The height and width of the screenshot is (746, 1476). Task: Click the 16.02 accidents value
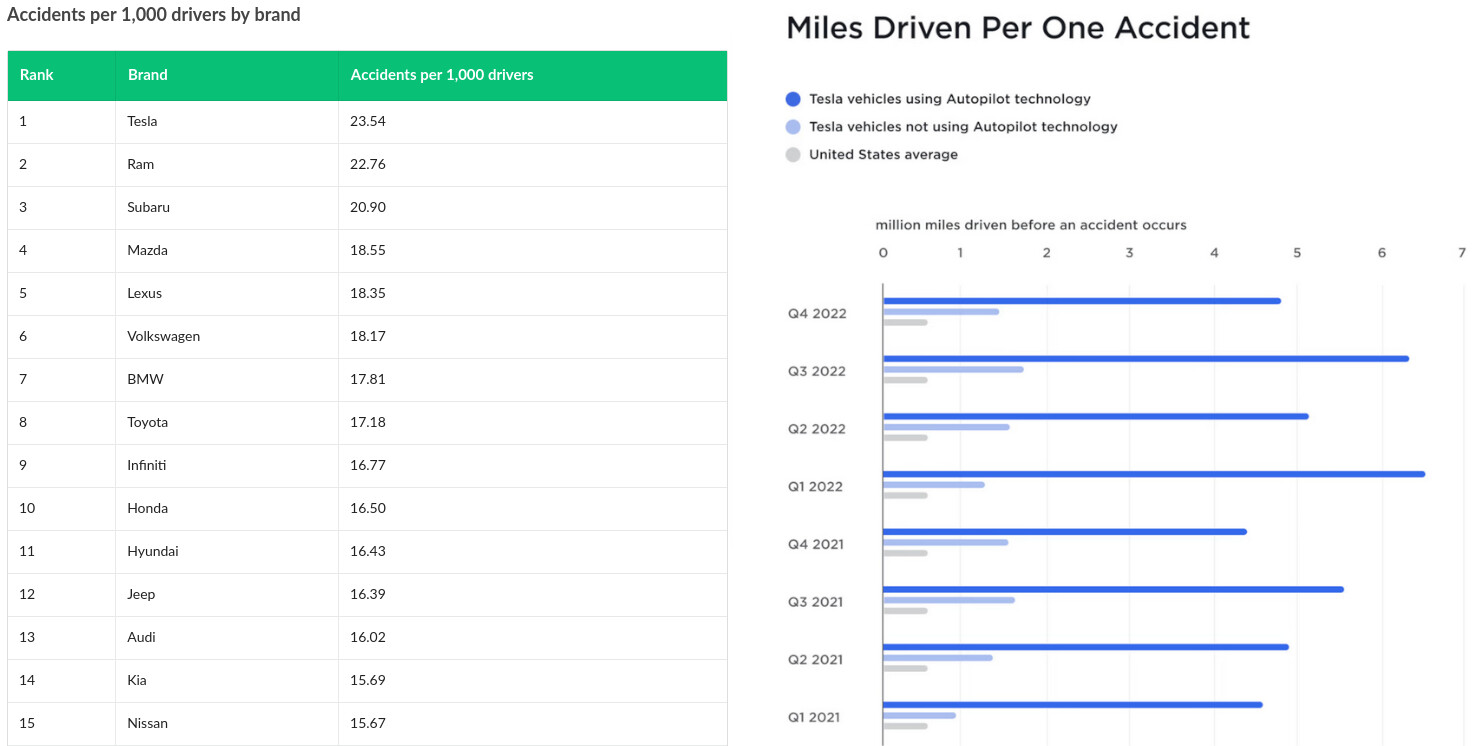point(368,637)
